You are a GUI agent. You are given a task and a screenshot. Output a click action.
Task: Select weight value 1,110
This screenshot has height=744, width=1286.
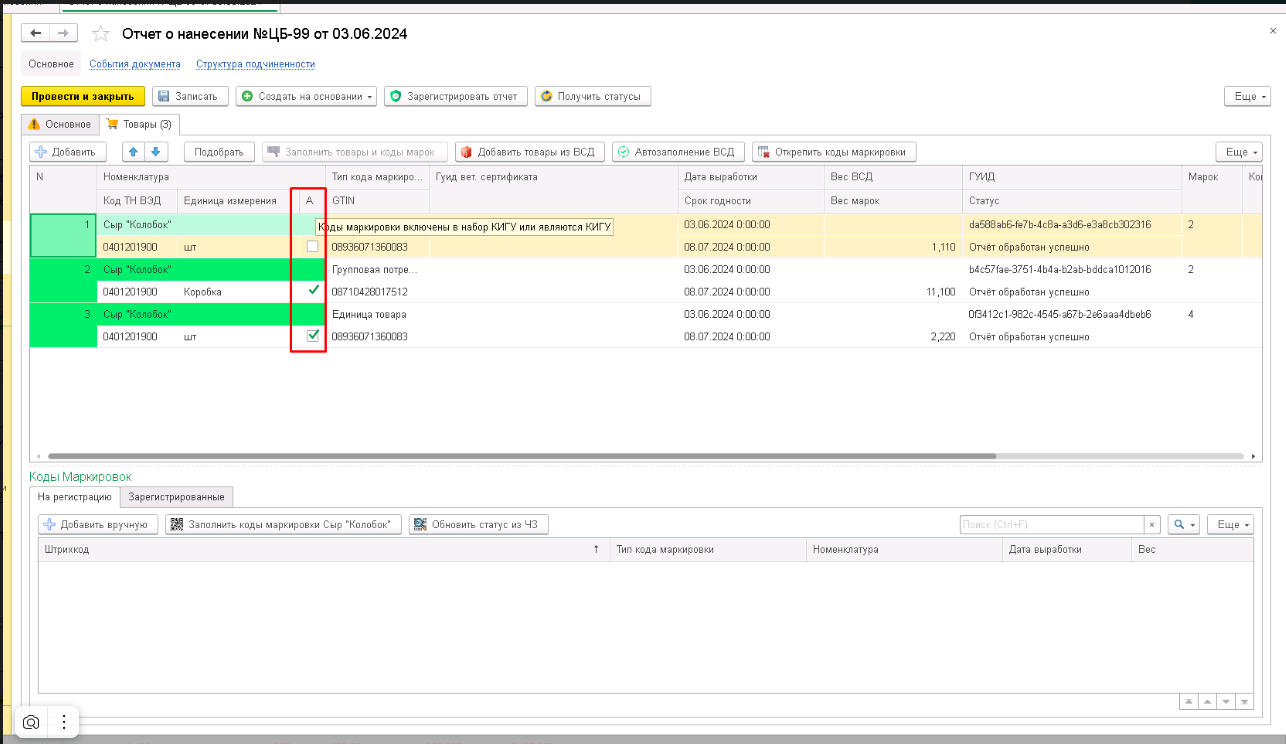pos(892,247)
